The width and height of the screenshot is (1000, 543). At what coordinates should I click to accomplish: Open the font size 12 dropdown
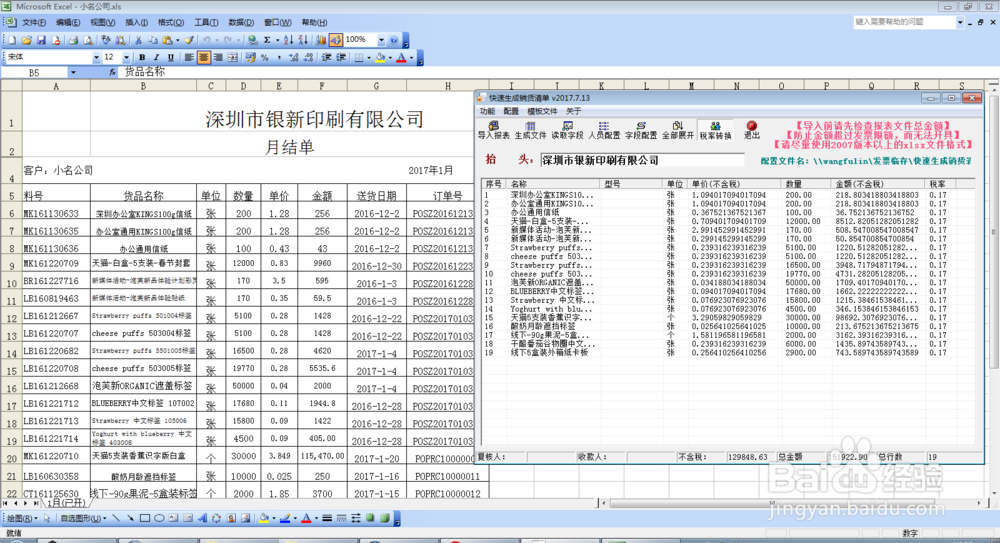(x=126, y=57)
